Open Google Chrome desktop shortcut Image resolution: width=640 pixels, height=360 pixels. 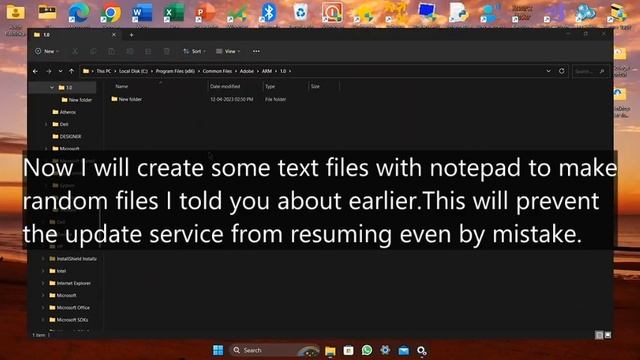point(111,13)
